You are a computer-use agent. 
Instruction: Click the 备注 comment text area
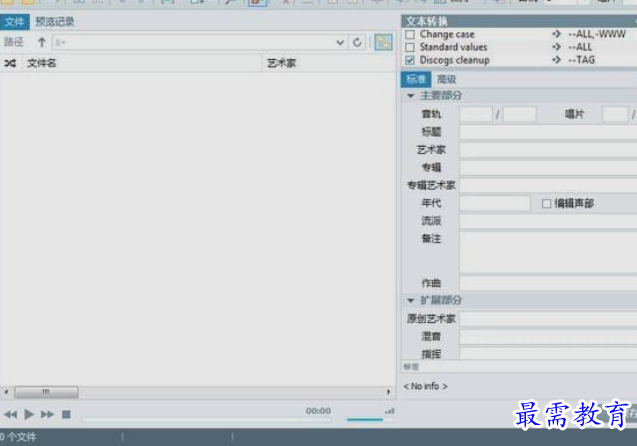point(548,252)
